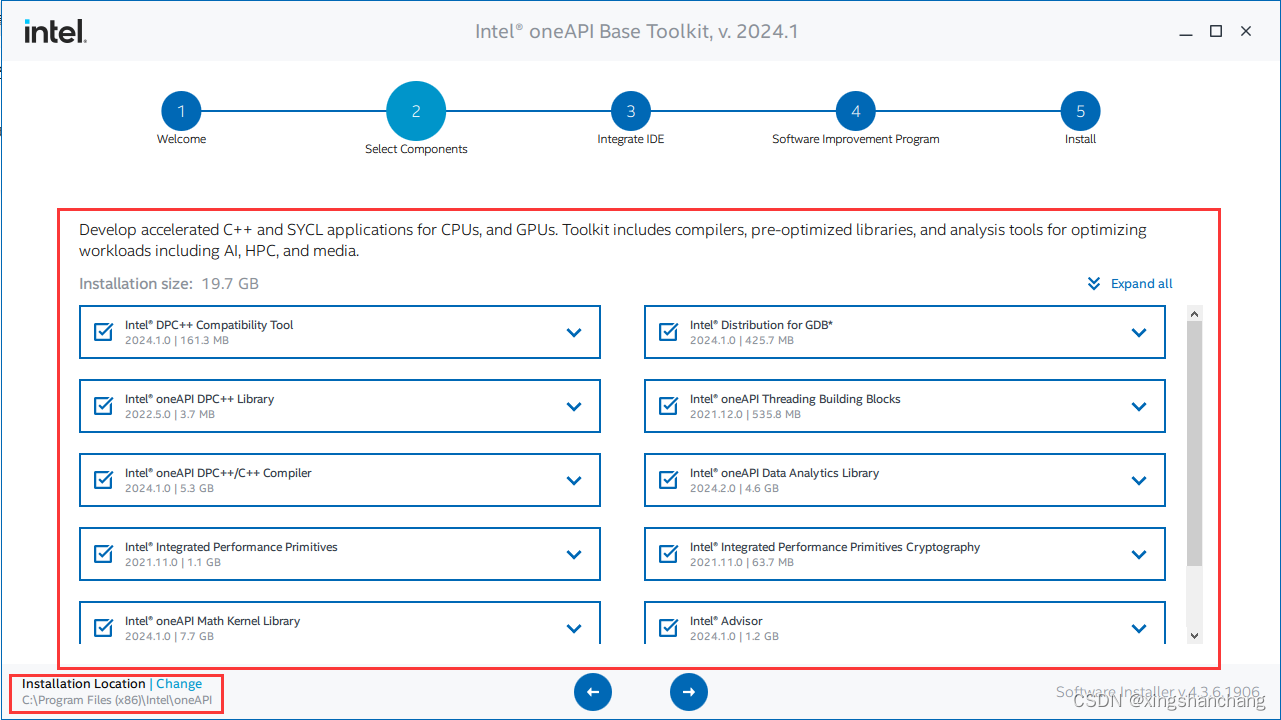Expand DPC++ Compatibility Tool details chevron

574,333
